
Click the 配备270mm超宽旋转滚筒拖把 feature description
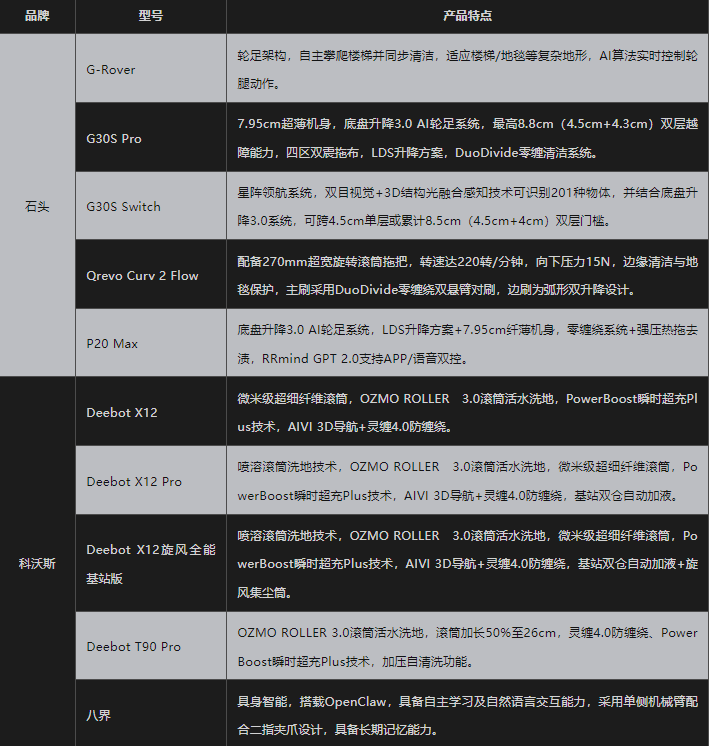(467, 276)
